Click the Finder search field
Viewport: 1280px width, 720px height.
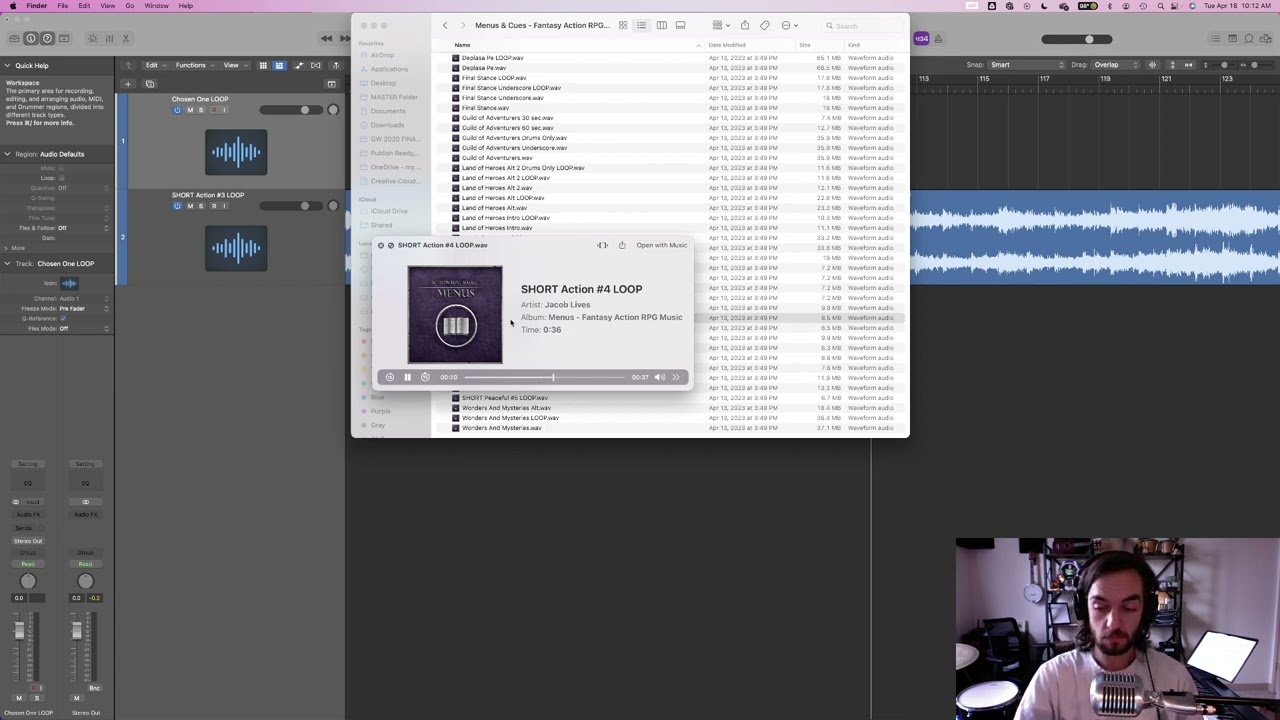pyautogui.click(x=860, y=26)
